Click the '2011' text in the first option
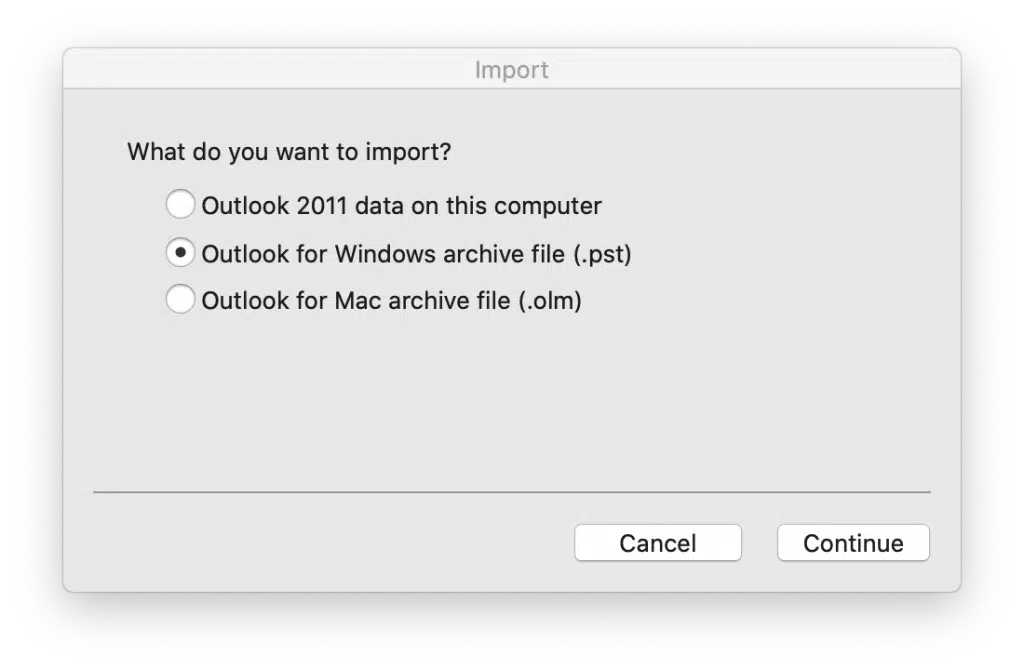Screen dimensions: 1024x670 click(x=321, y=206)
